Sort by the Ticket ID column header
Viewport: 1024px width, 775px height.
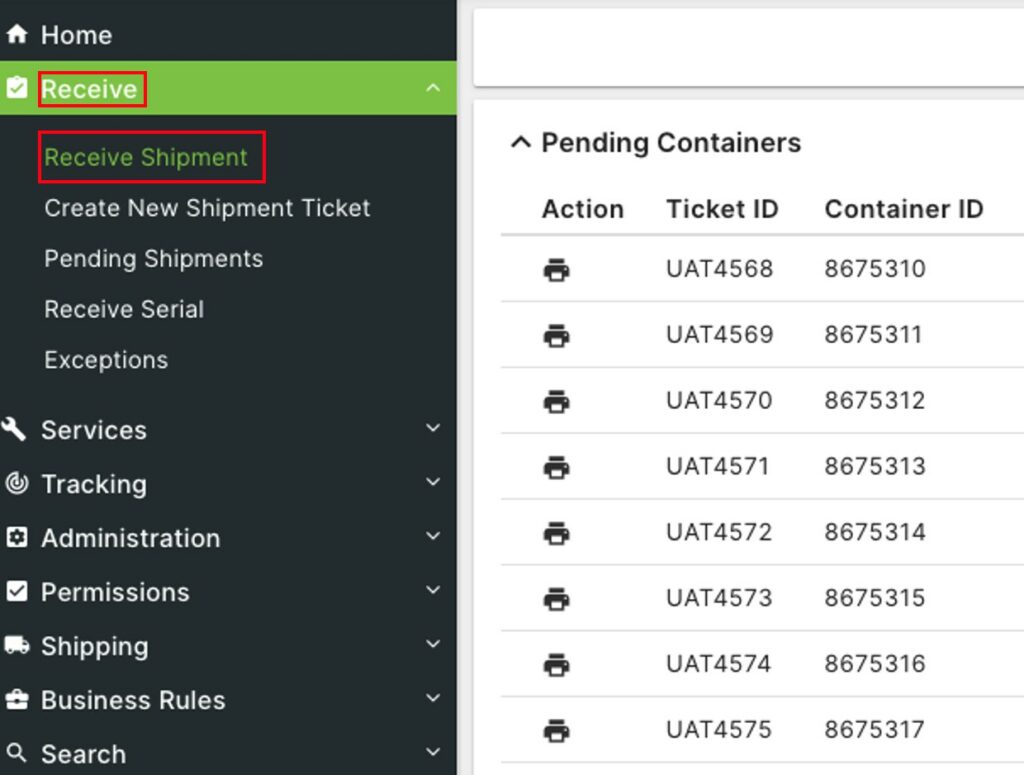pyautogui.click(x=722, y=209)
